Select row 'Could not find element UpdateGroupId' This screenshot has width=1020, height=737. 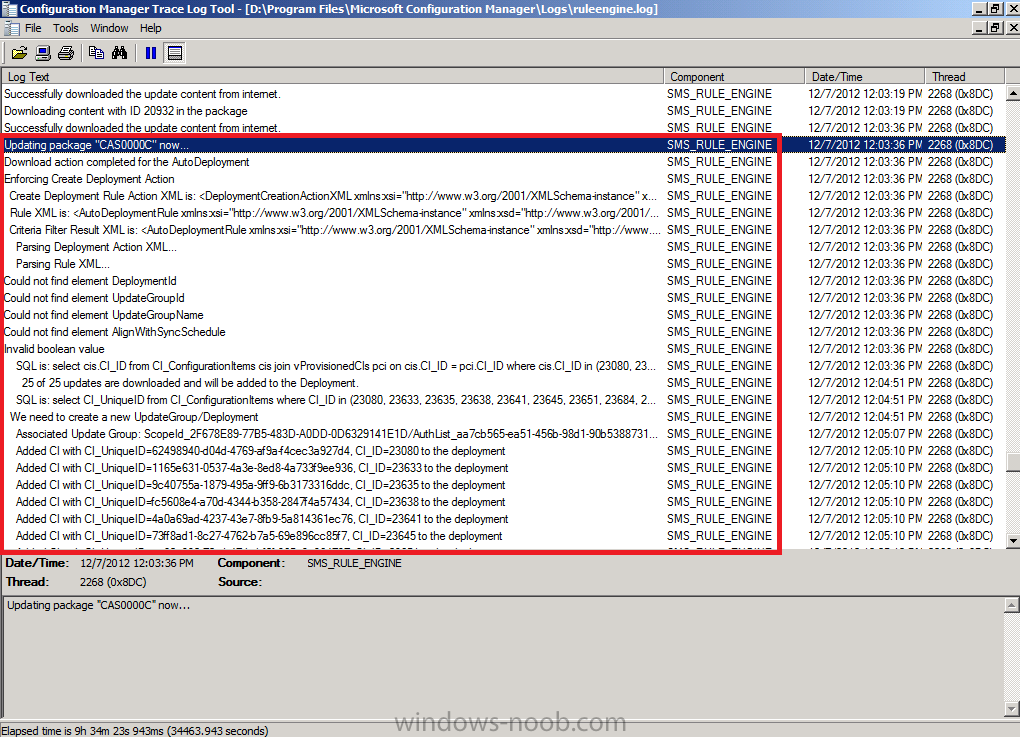tap(503, 298)
